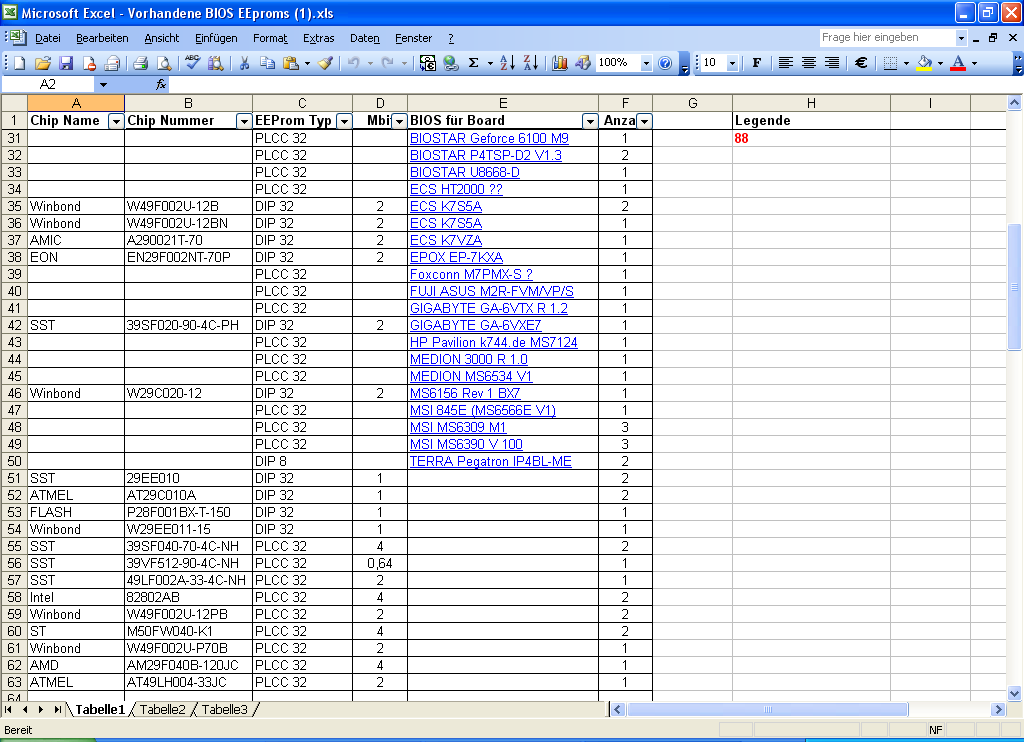The width and height of the screenshot is (1024, 742).
Task: Copy the selected cells
Action: point(267,63)
